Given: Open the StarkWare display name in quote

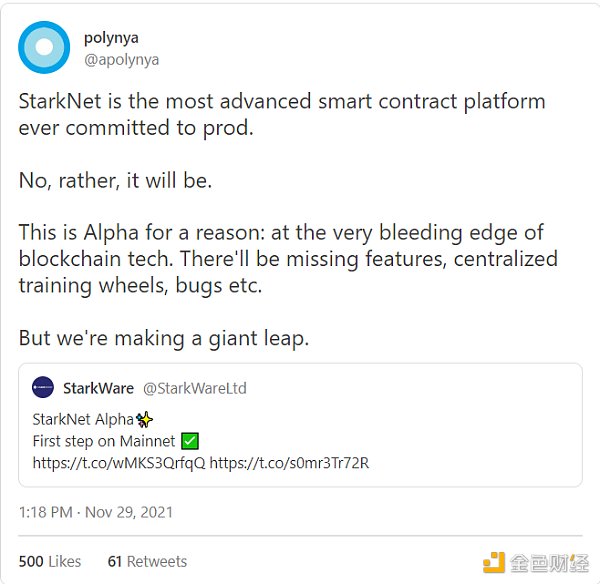Looking at the screenshot, I should [x=98, y=388].
